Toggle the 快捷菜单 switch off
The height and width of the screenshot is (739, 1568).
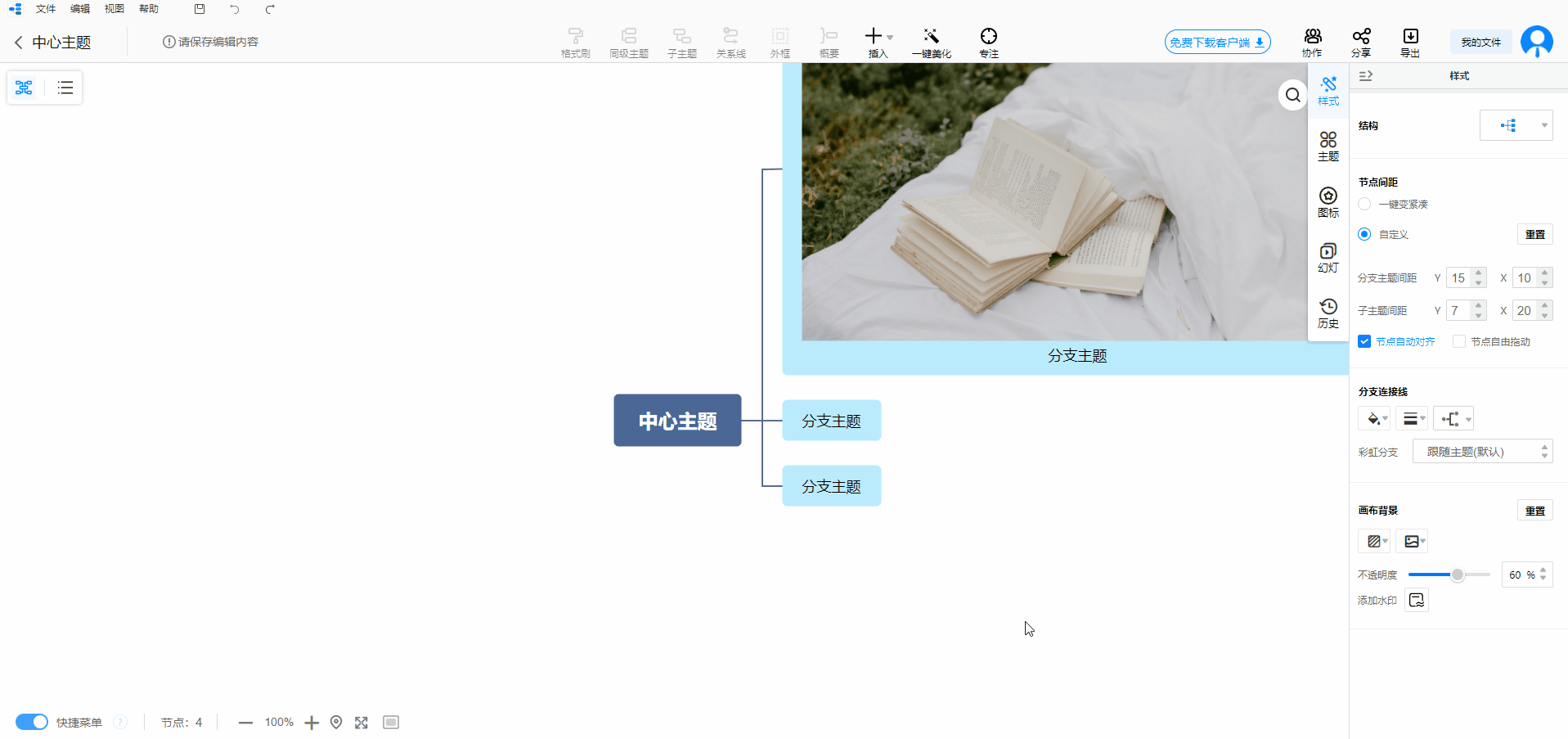click(x=32, y=722)
